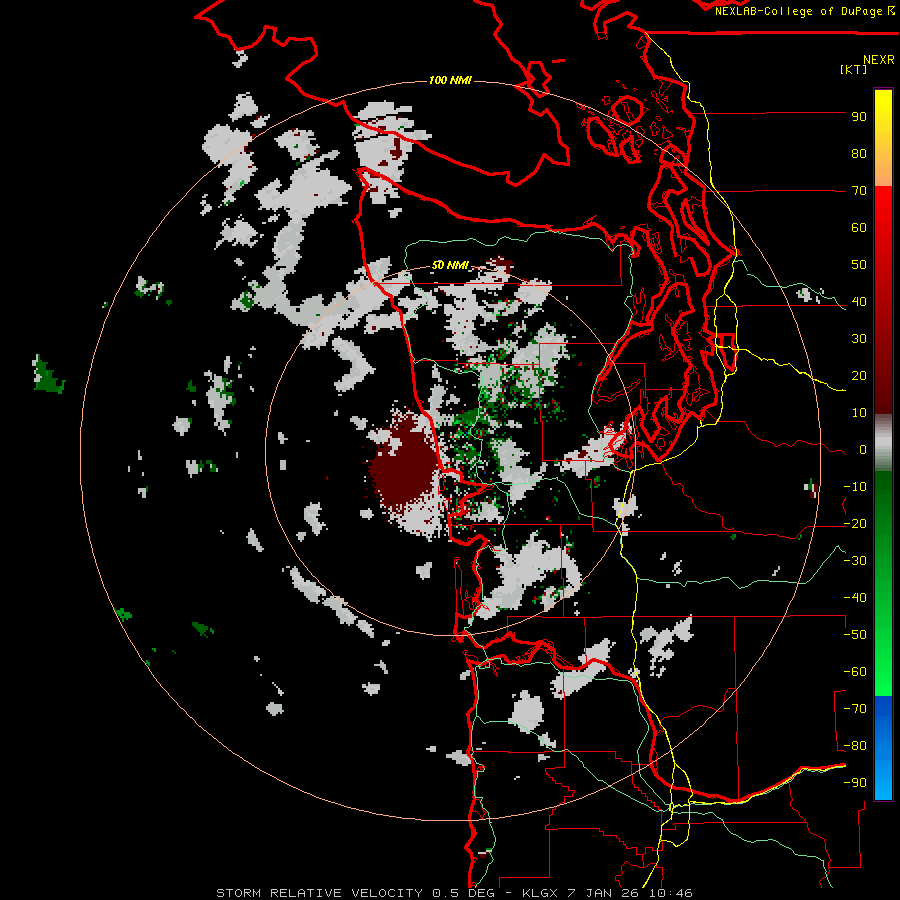Click the NEXR label above the color bar
Image resolution: width=900 pixels, height=900 pixels.
pyautogui.click(x=879, y=60)
